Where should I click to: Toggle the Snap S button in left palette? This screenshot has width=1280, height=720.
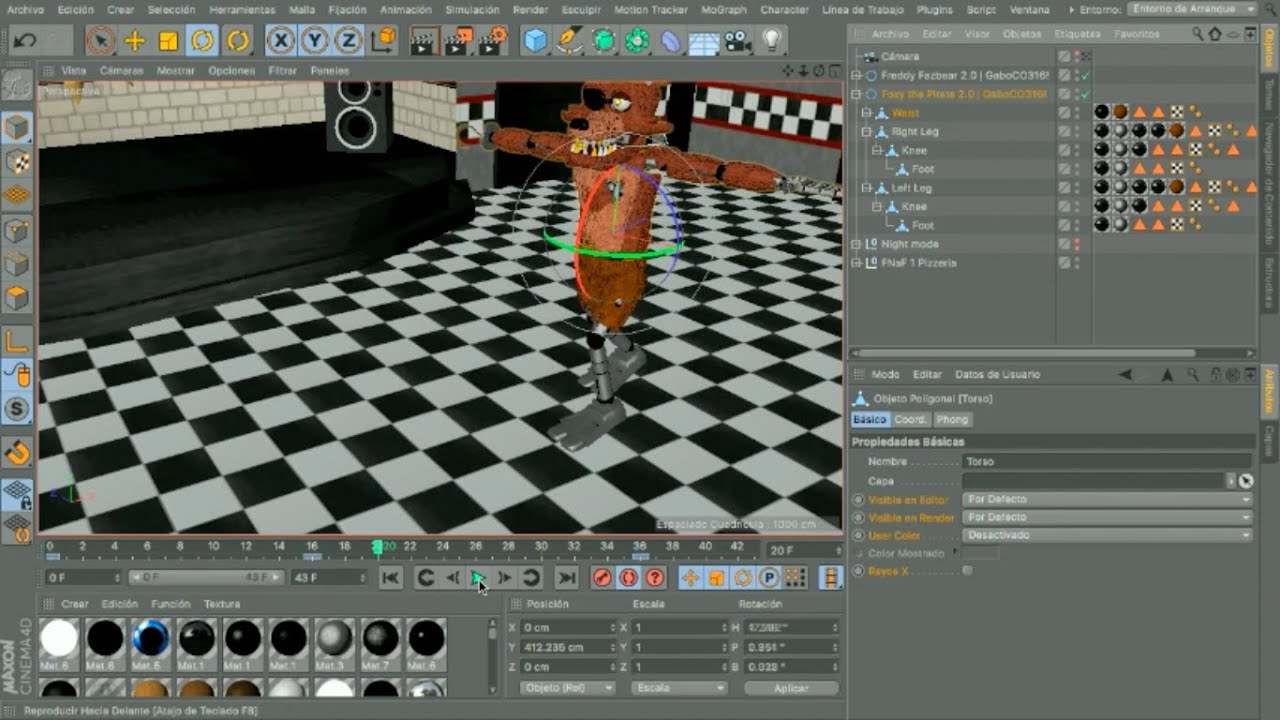(x=17, y=408)
